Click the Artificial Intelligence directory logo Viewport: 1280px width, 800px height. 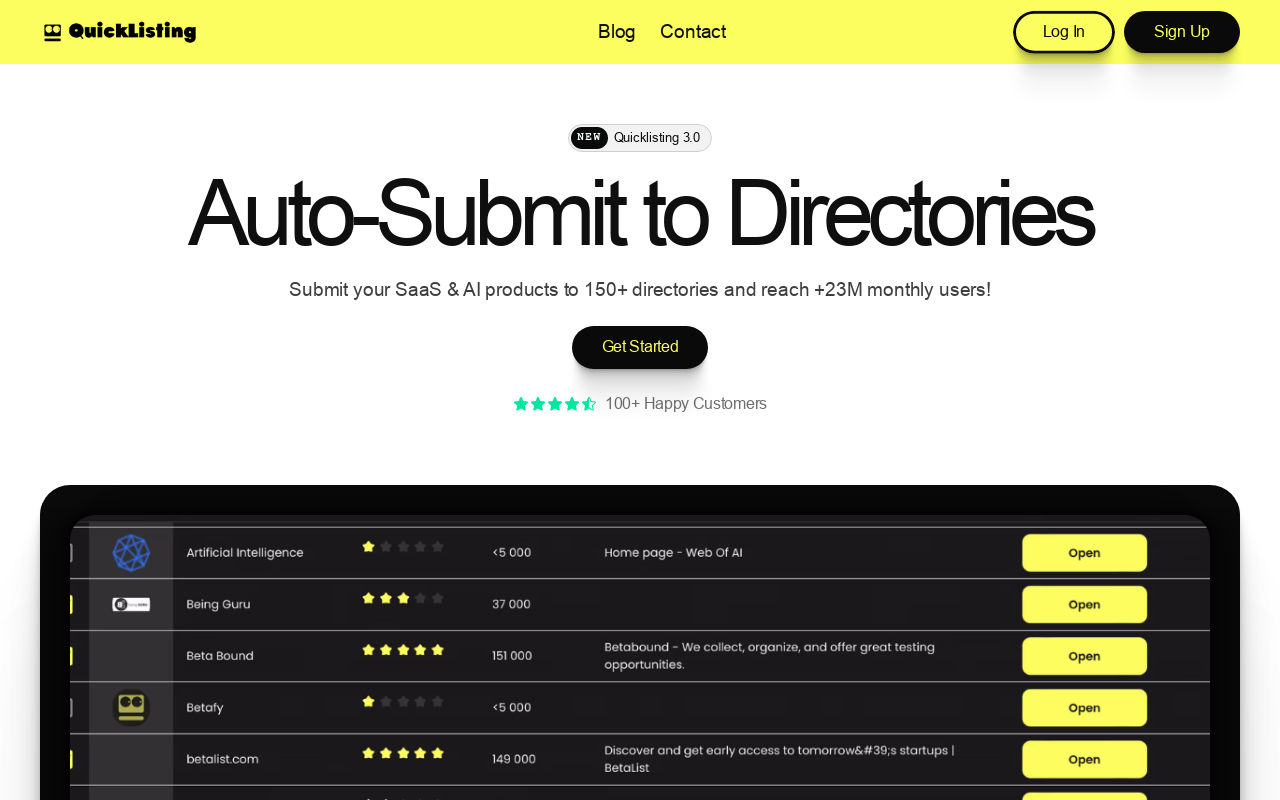click(131, 553)
